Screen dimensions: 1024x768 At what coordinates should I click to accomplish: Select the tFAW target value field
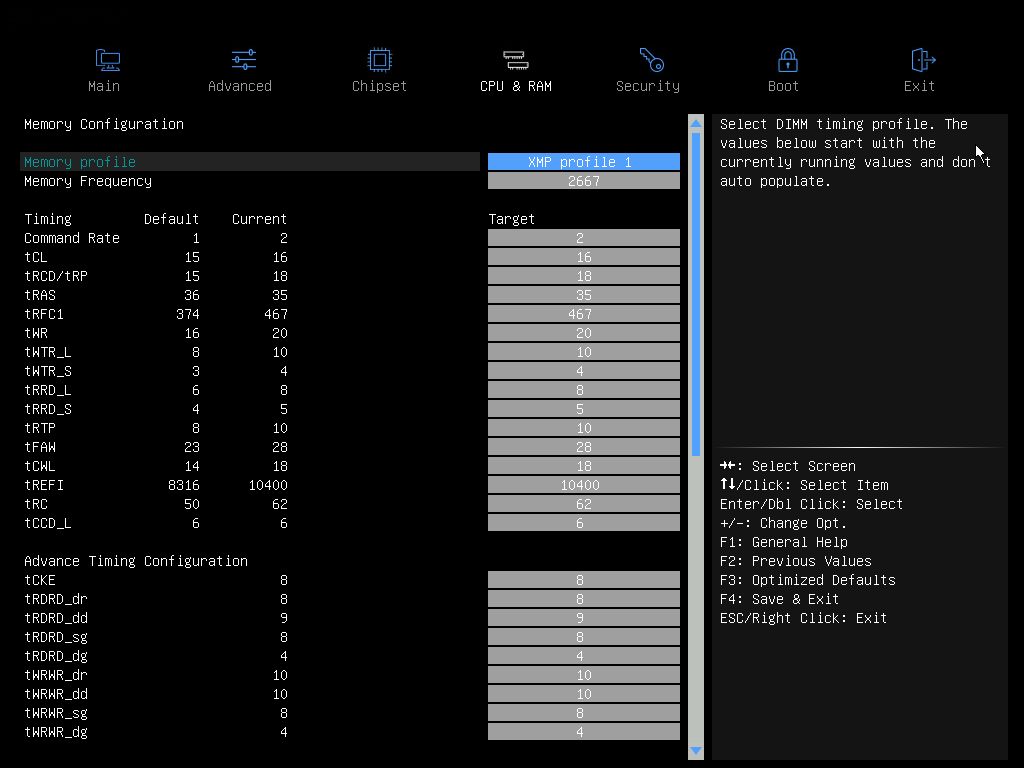pyautogui.click(x=584, y=447)
